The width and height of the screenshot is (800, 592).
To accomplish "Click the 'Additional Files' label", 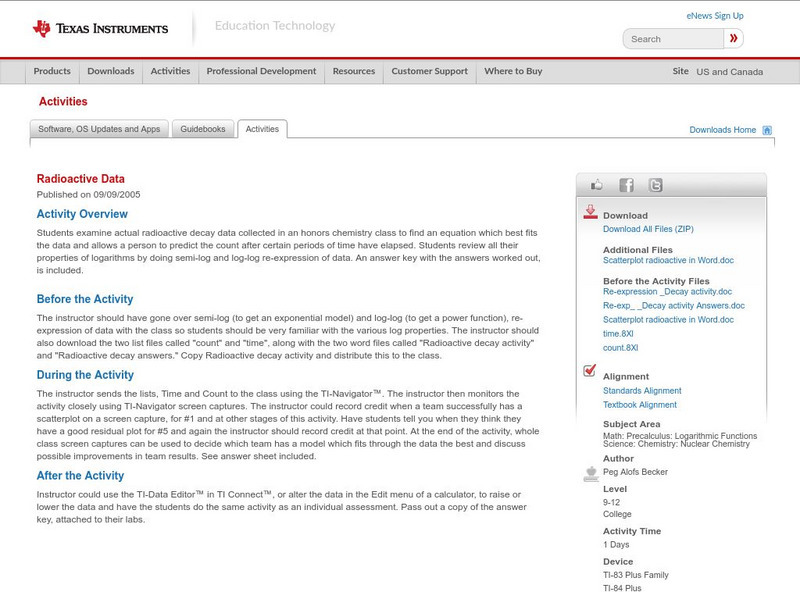I will point(638,250).
